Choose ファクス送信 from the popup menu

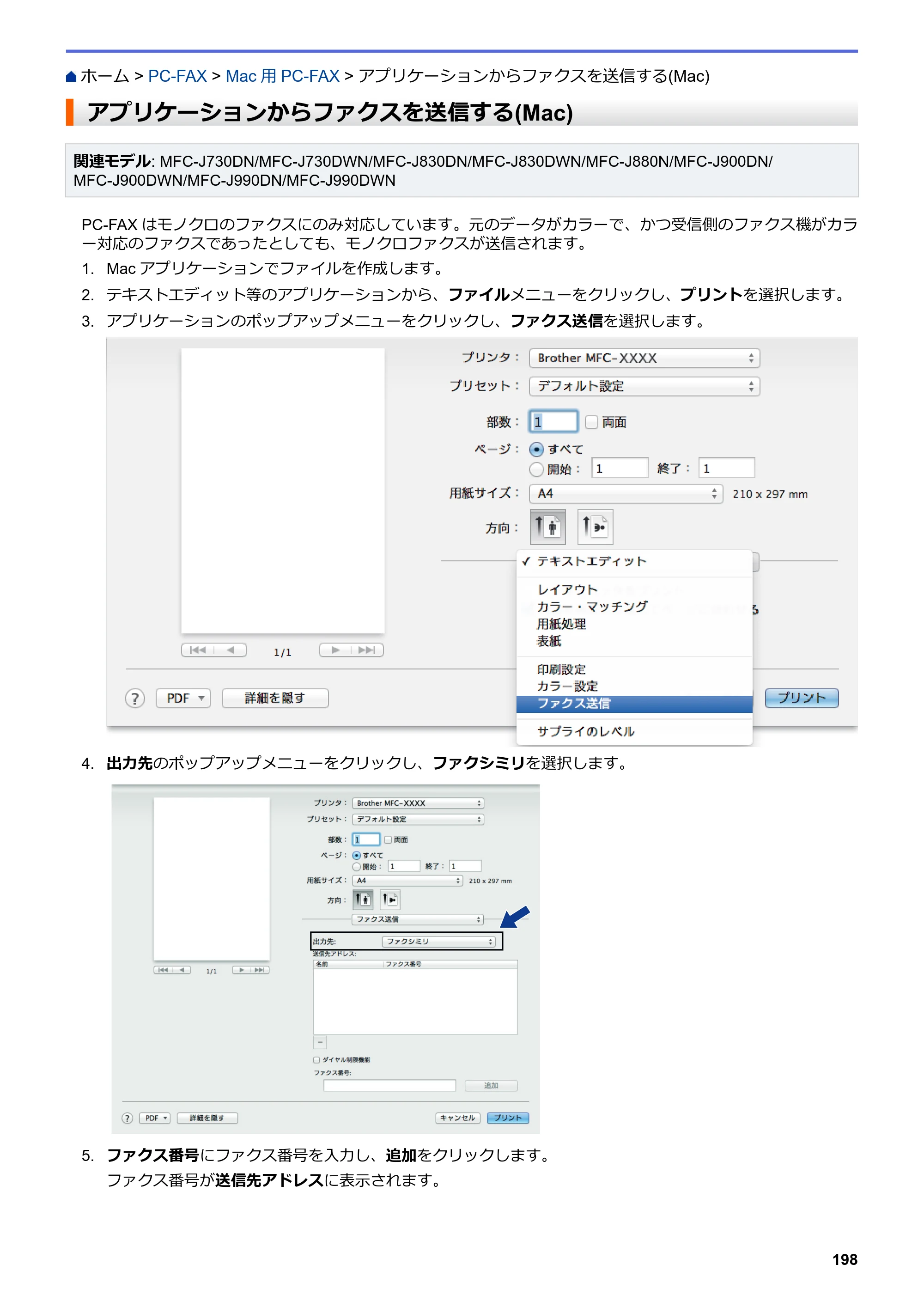[634, 704]
